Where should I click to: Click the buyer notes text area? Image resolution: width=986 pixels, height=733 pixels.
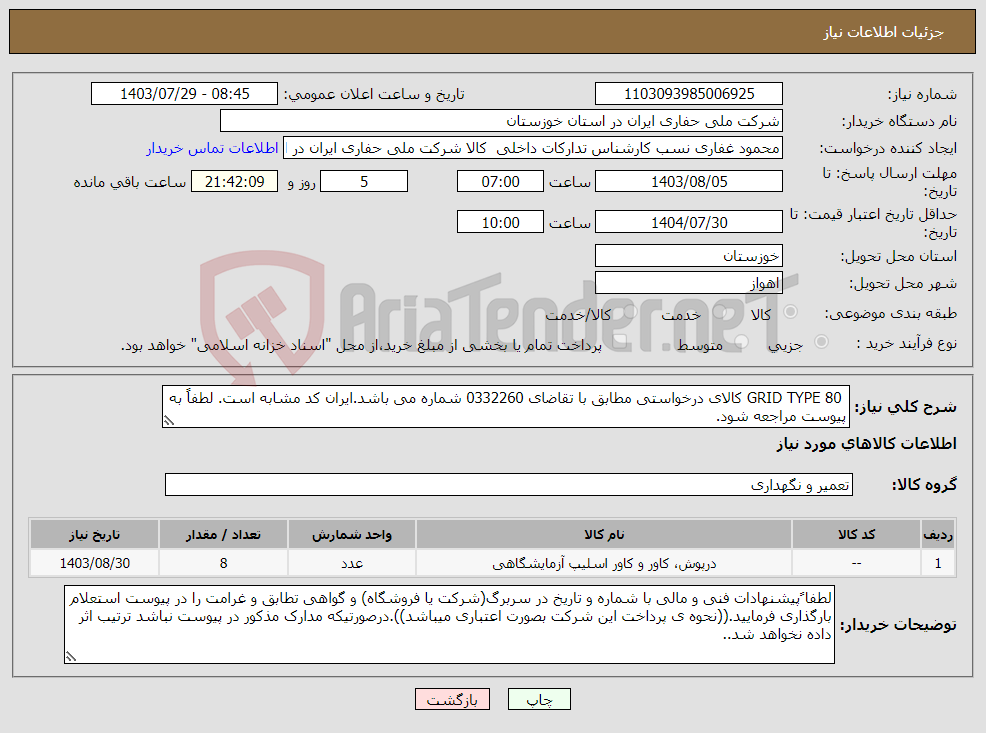449,625
